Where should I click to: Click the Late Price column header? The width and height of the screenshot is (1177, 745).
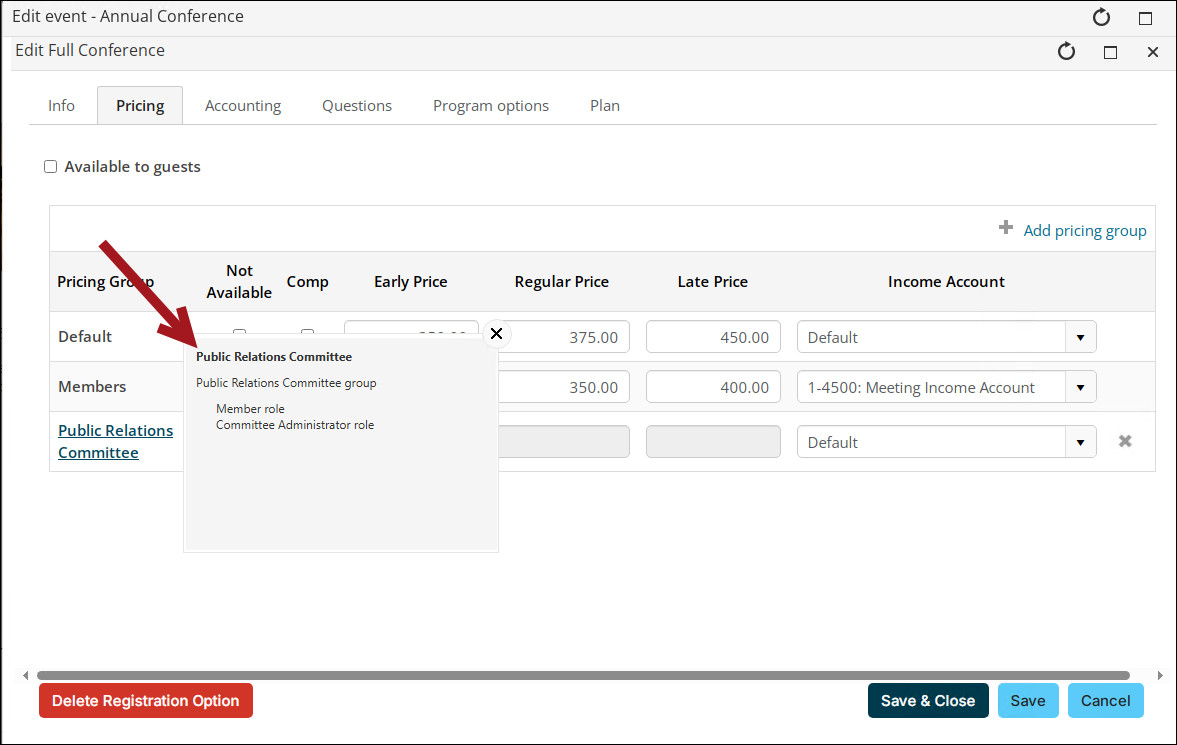coord(712,282)
